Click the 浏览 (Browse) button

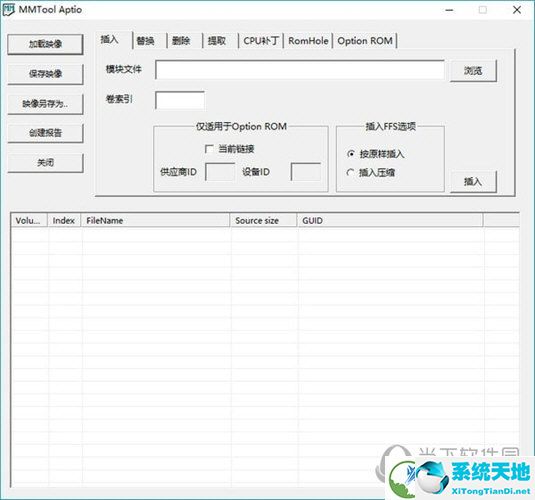click(x=473, y=71)
